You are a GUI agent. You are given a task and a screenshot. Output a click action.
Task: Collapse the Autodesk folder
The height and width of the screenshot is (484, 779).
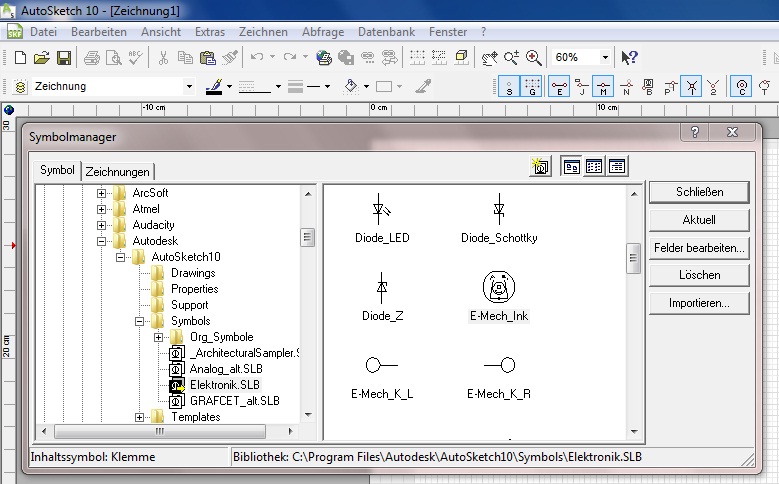pos(101,241)
